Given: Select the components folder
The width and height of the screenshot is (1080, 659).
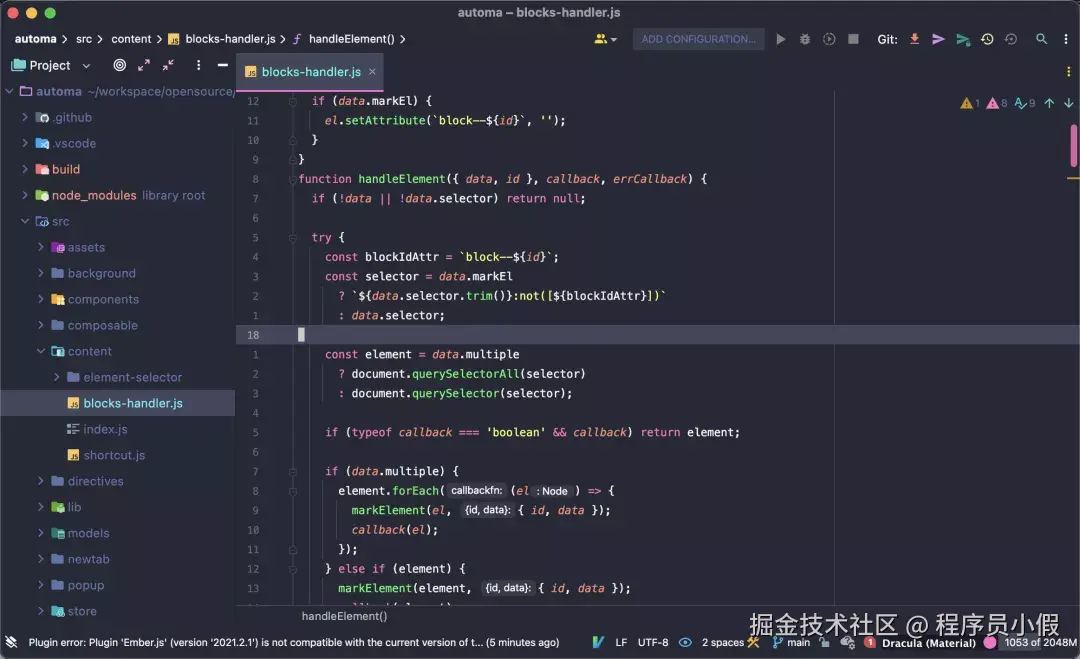Looking at the screenshot, I should pyautogui.click(x=103, y=300).
